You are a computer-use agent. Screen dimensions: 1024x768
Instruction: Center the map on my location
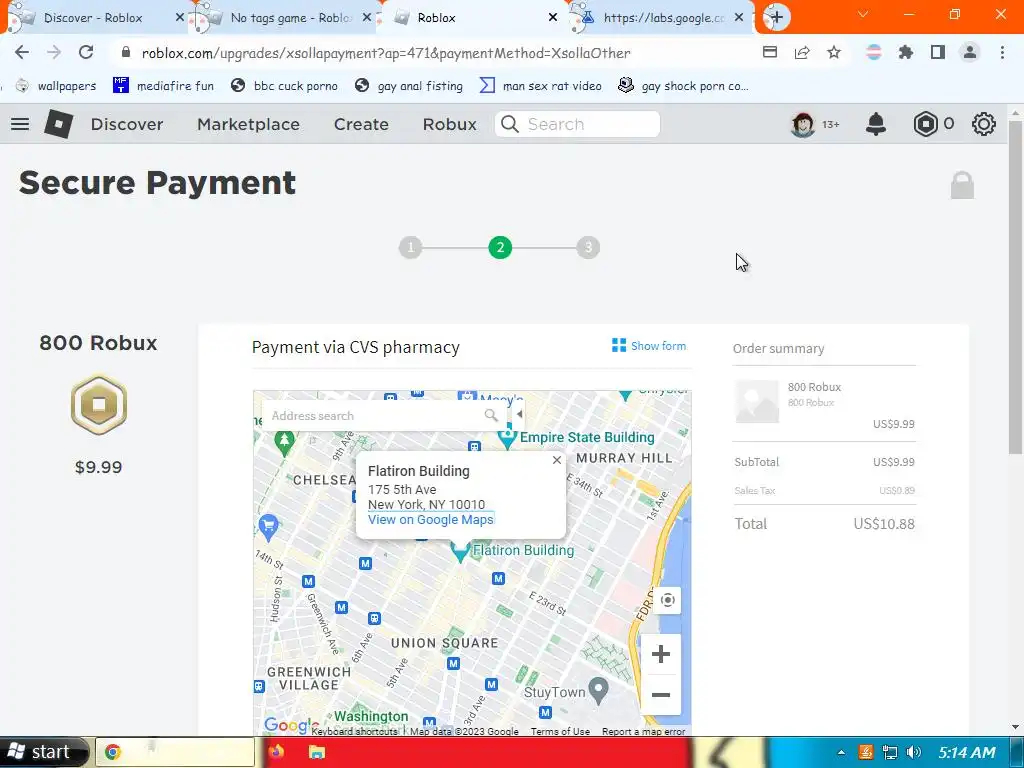tap(667, 600)
